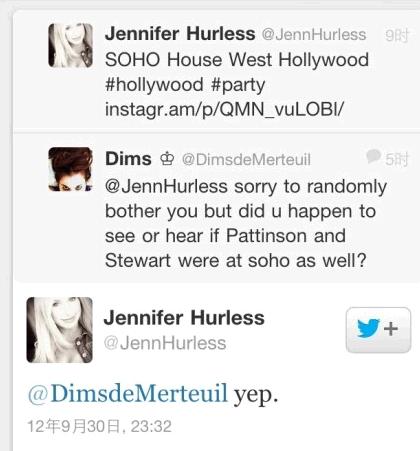420x451 pixels.
Task: Click the Twitter bird follow button
Action: click(x=378, y=330)
